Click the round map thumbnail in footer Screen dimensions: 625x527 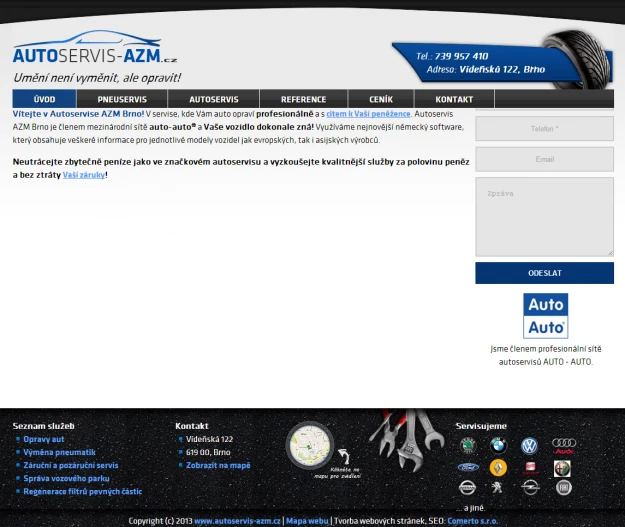coord(310,445)
